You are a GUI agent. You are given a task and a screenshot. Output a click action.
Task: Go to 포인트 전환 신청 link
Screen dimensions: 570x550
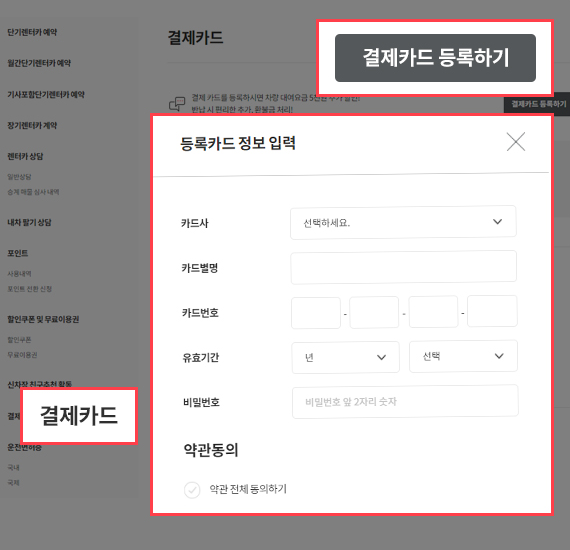click(30, 289)
